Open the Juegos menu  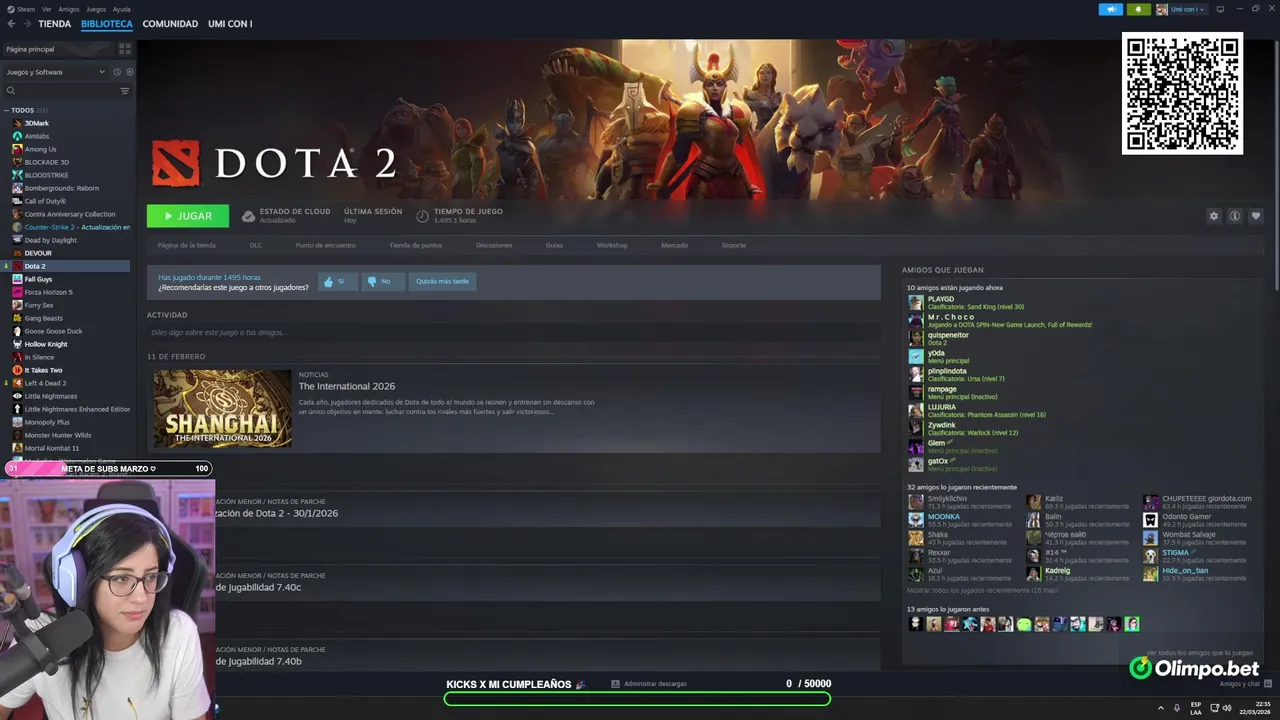point(96,9)
